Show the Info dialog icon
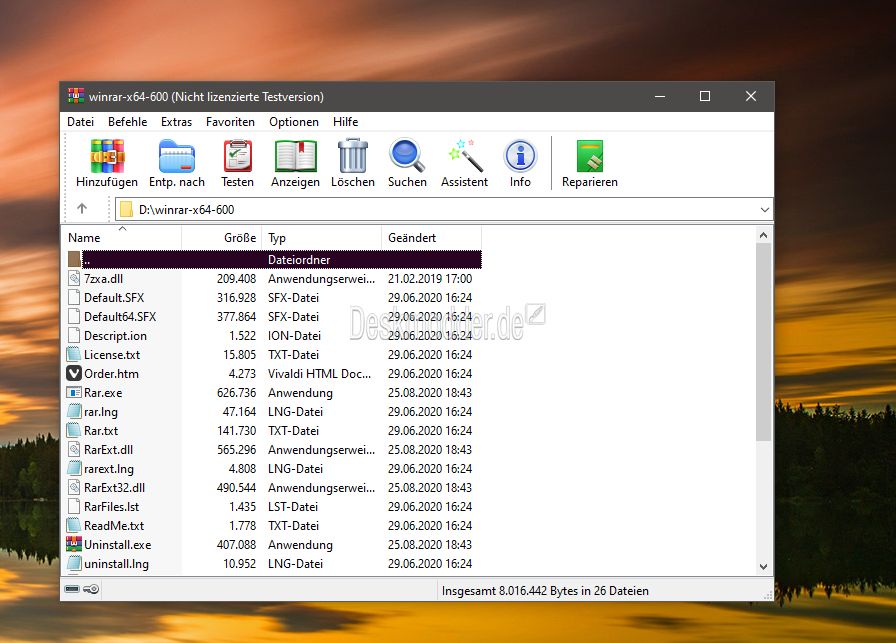This screenshot has height=643, width=896. pyautogui.click(x=520, y=155)
